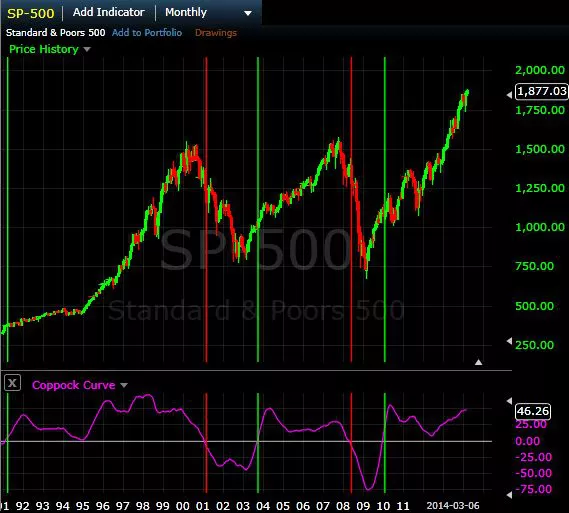Select the red vertical line at 2001
The width and height of the screenshot is (569, 513).
[x=206, y=209]
